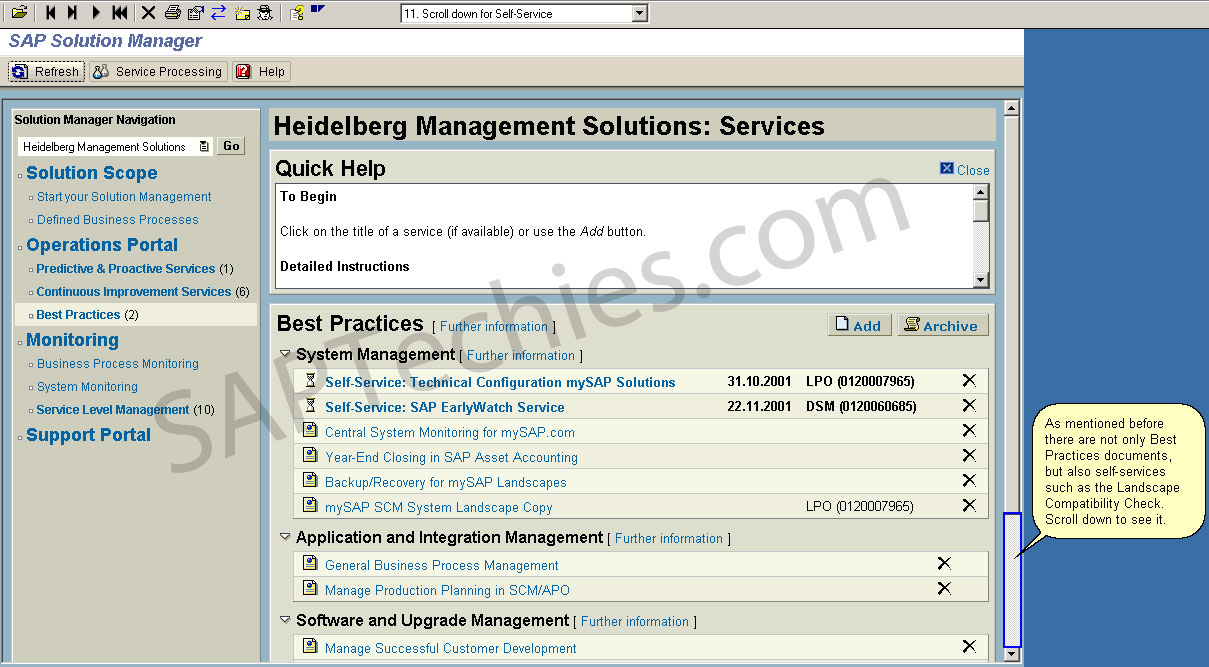This screenshot has width=1209, height=667.
Task: Open Start your Solution Management
Action: tap(124, 197)
